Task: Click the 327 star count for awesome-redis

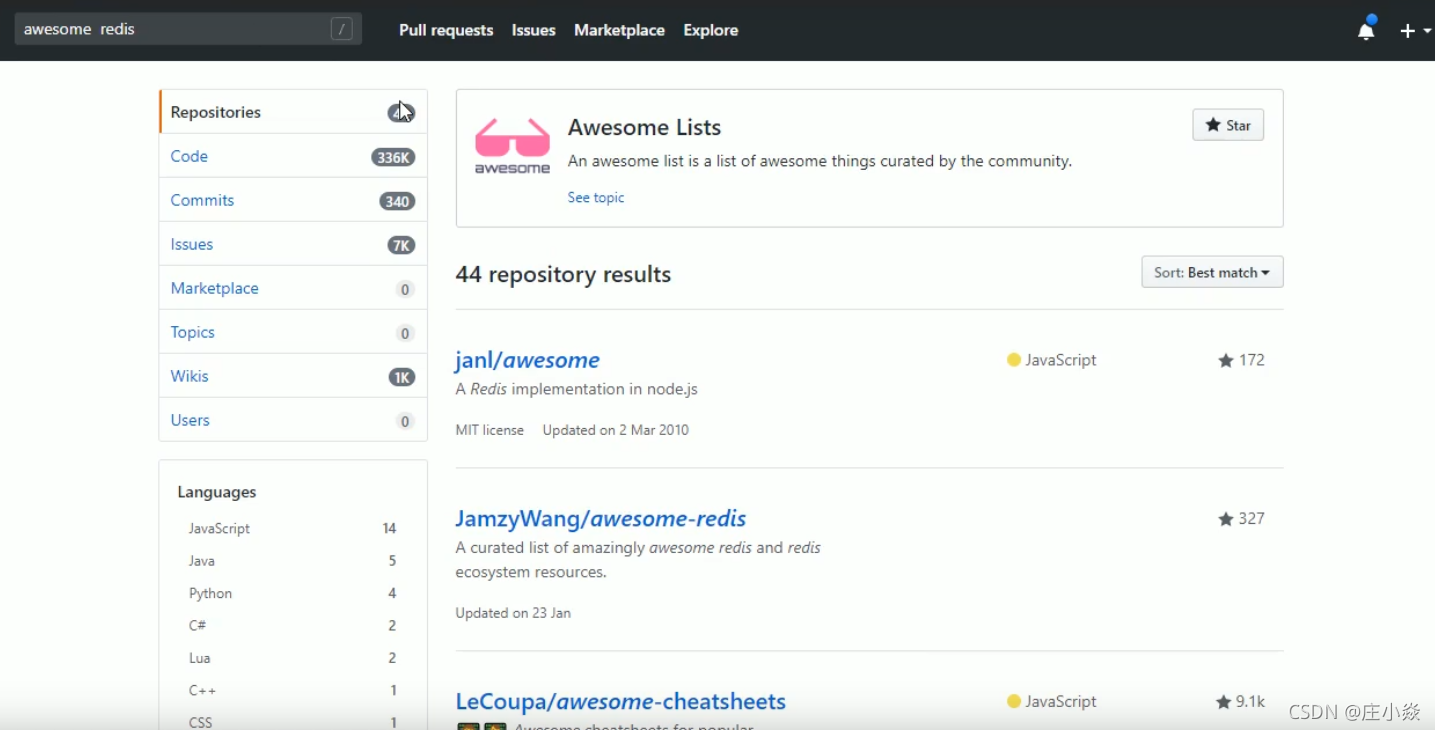Action: pyautogui.click(x=1252, y=519)
